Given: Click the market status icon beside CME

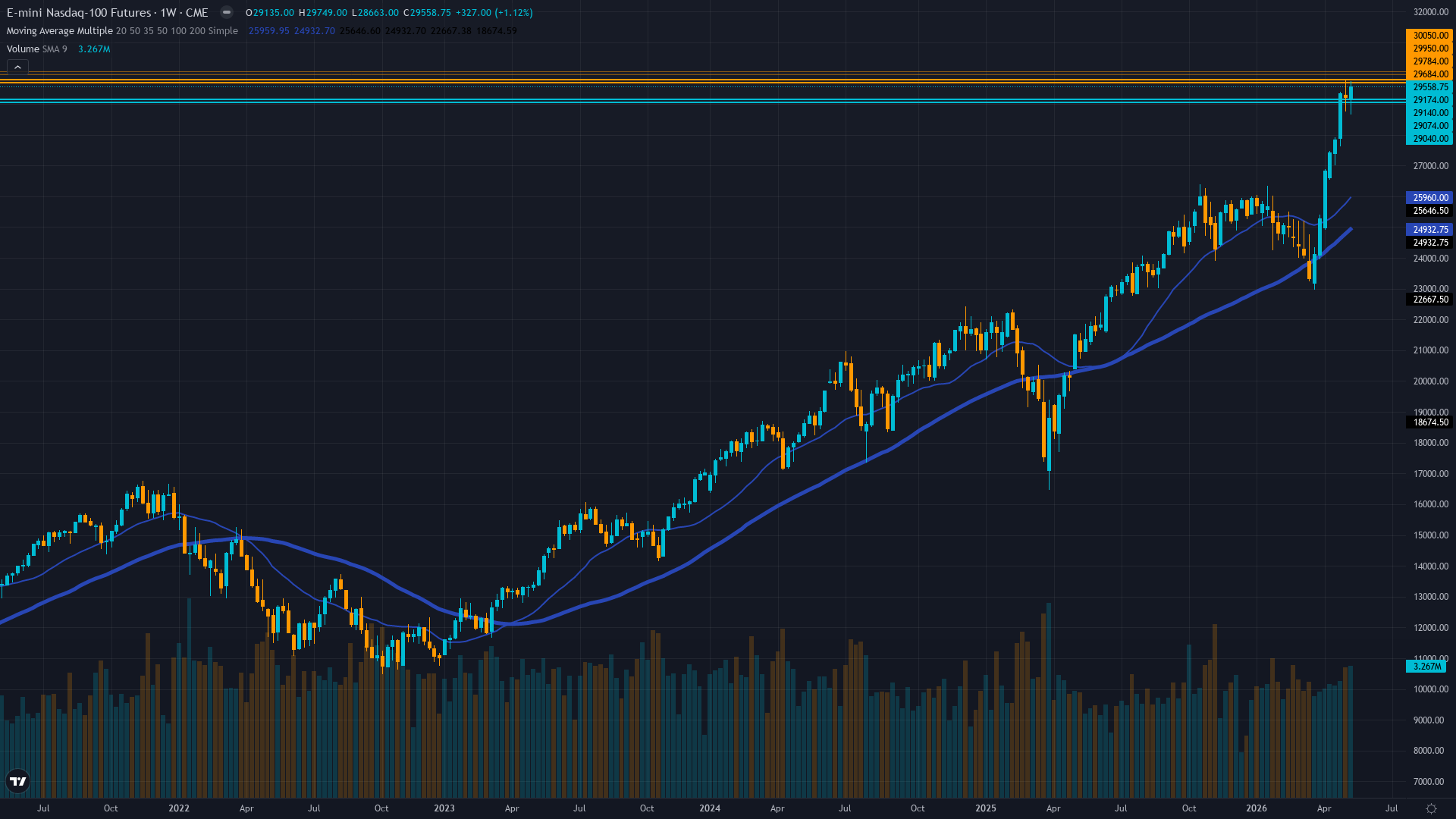Looking at the screenshot, I should coord(226,12).
